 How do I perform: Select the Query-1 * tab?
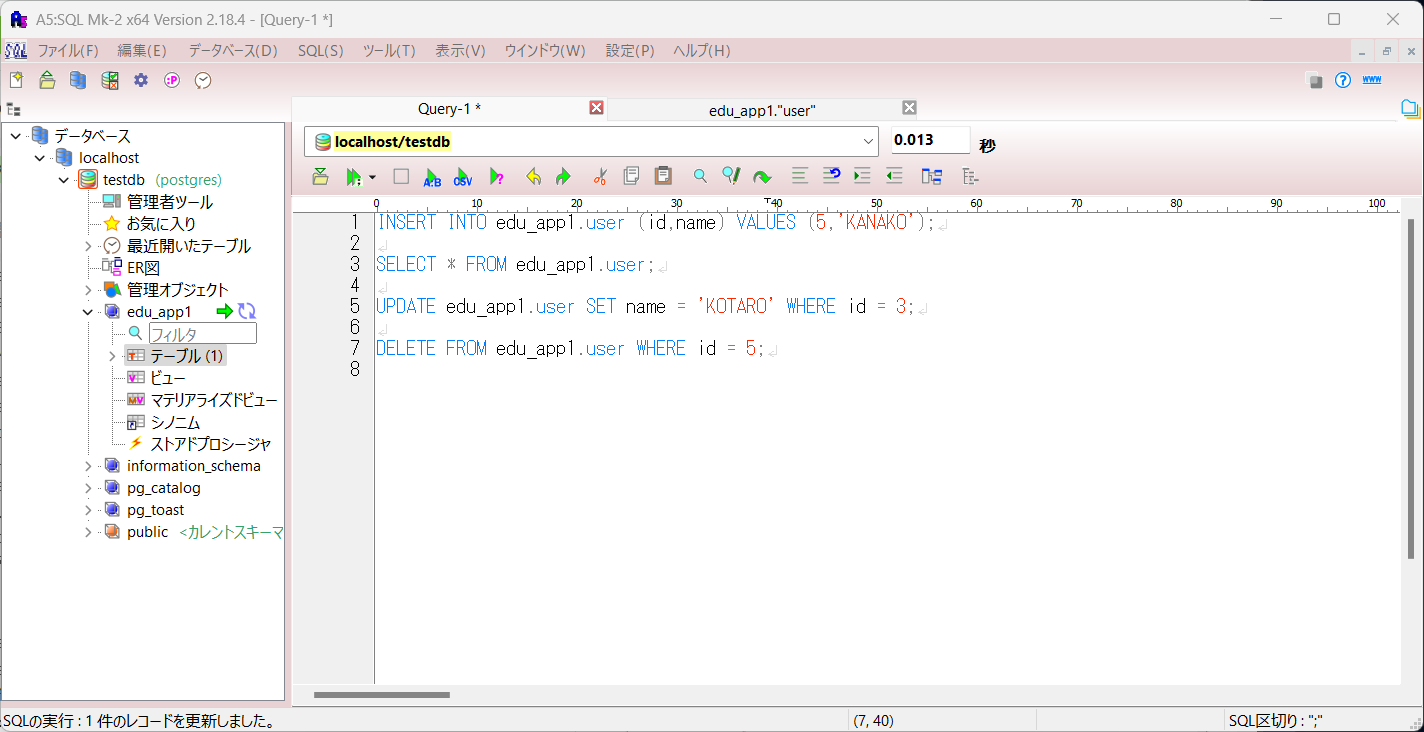click(x=449, y=108)
